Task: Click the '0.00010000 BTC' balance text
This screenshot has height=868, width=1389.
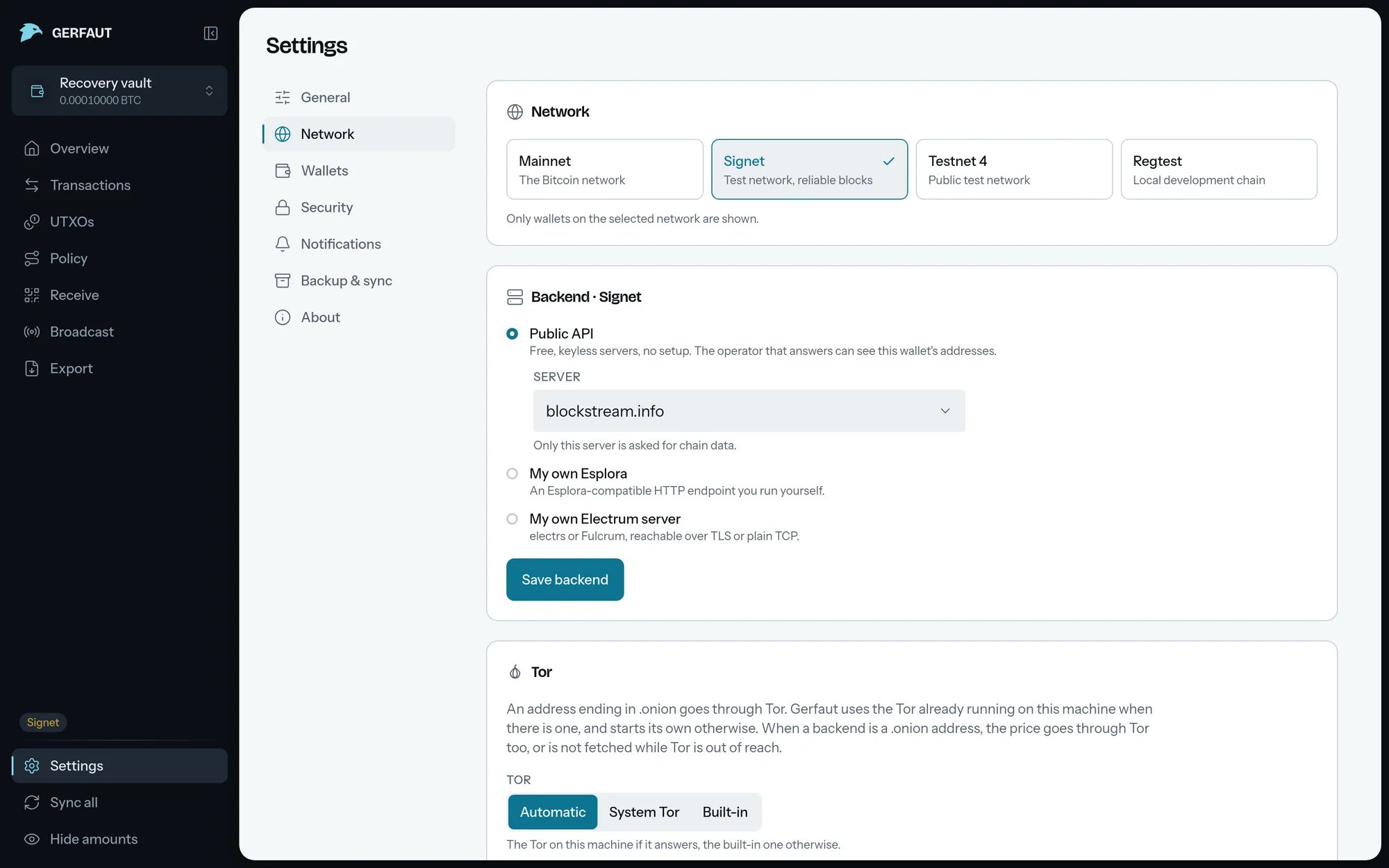Action: [x=100, y=101]
